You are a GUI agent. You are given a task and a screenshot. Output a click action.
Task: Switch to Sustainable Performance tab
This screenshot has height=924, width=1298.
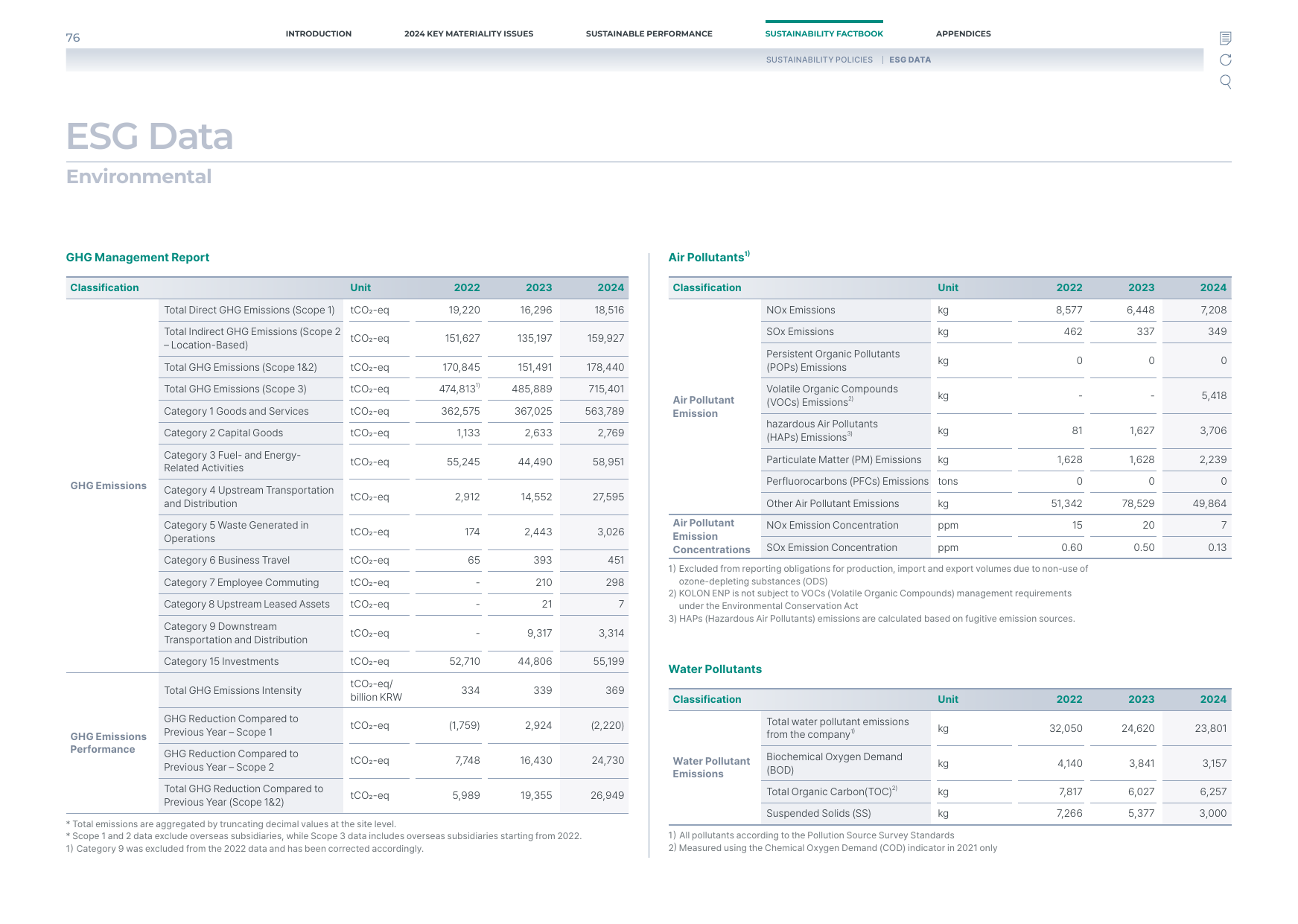649,34
